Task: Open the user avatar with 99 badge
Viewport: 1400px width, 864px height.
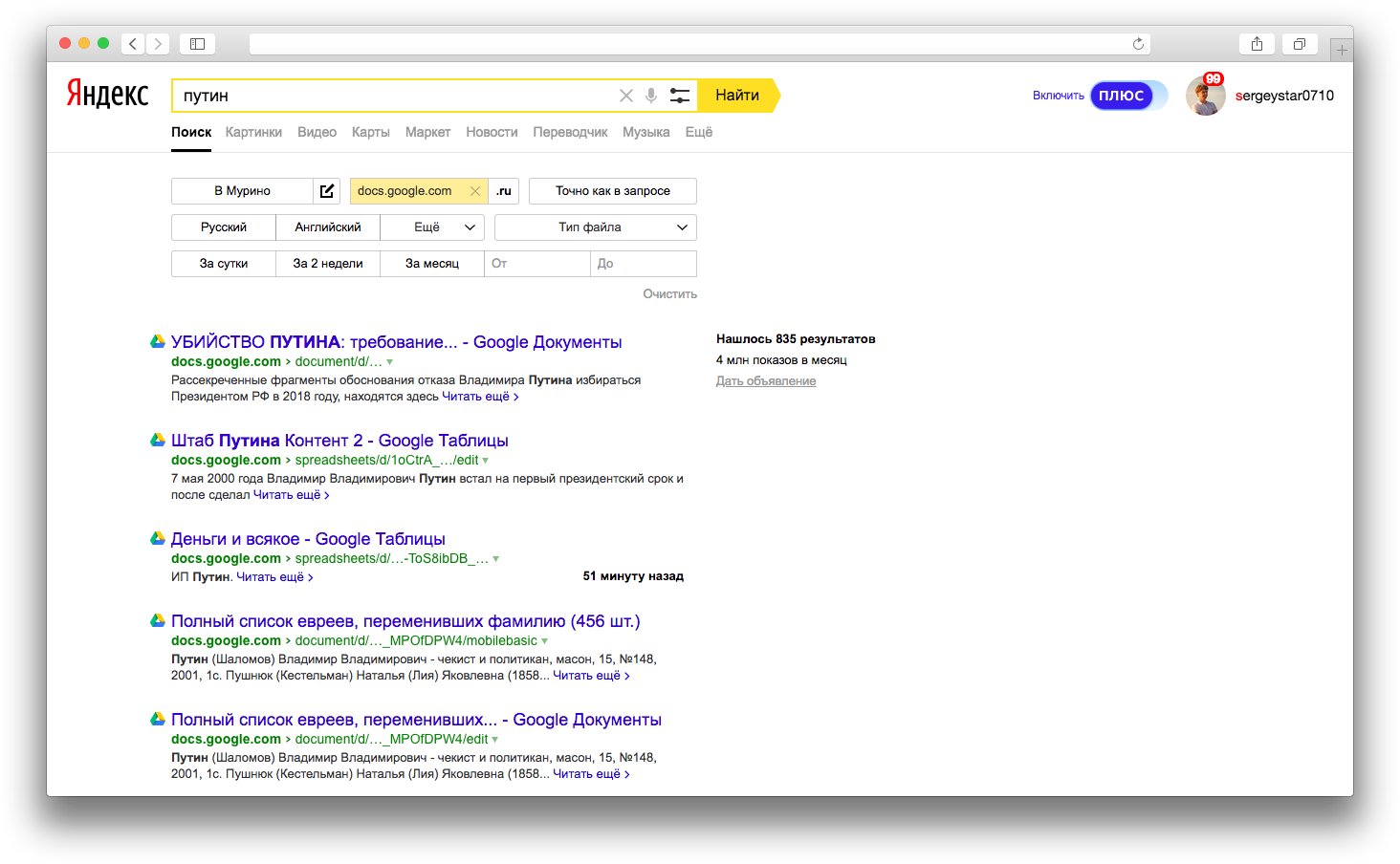Action: tap(1206, 96)
